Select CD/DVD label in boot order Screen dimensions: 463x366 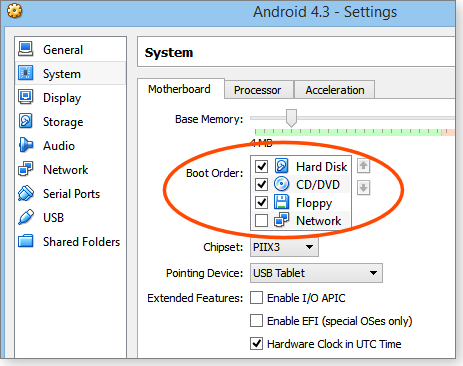[318, 184]
